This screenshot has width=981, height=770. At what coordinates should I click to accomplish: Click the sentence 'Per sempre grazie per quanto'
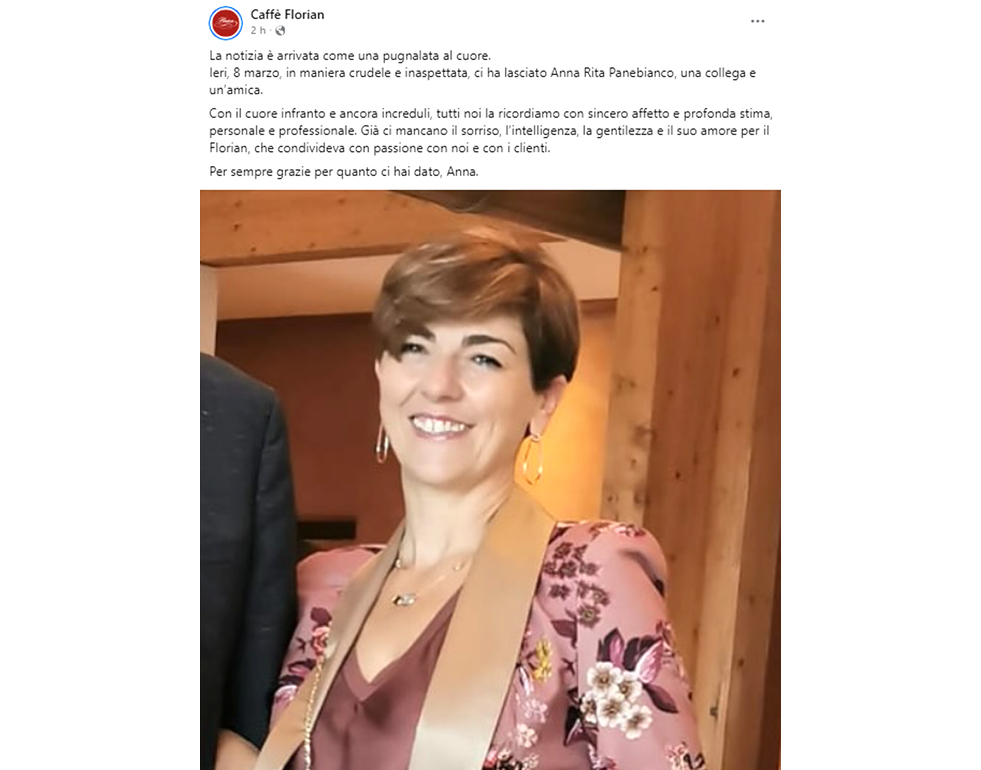[343, 171]
